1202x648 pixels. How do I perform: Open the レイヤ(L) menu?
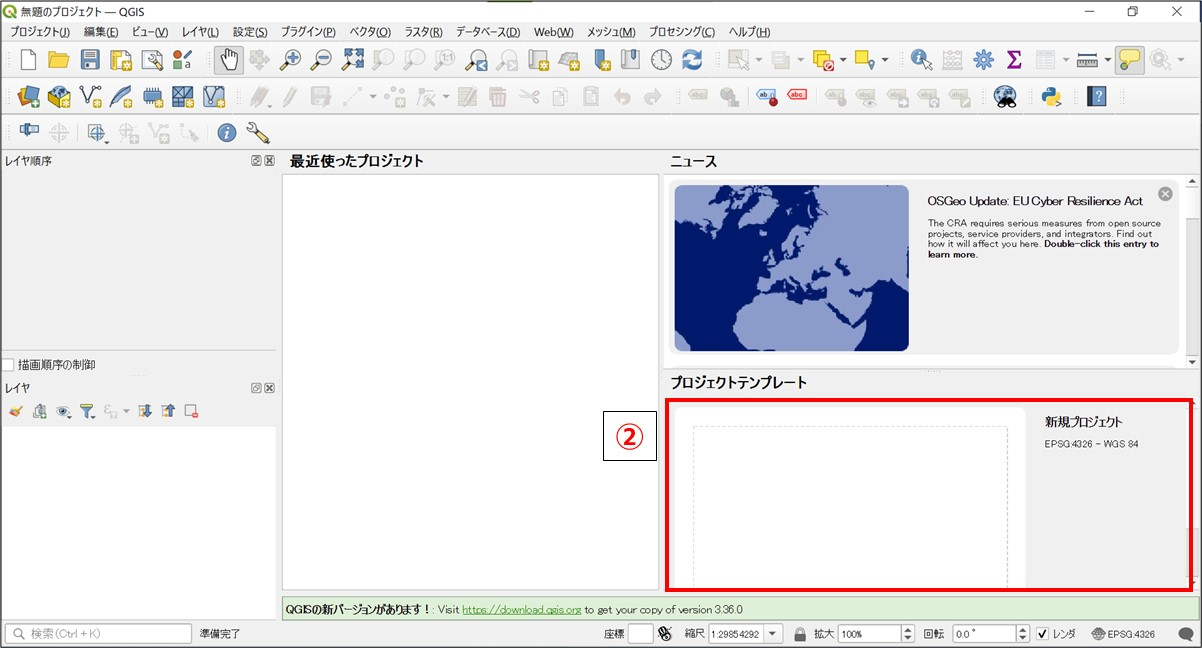(200, 32)
